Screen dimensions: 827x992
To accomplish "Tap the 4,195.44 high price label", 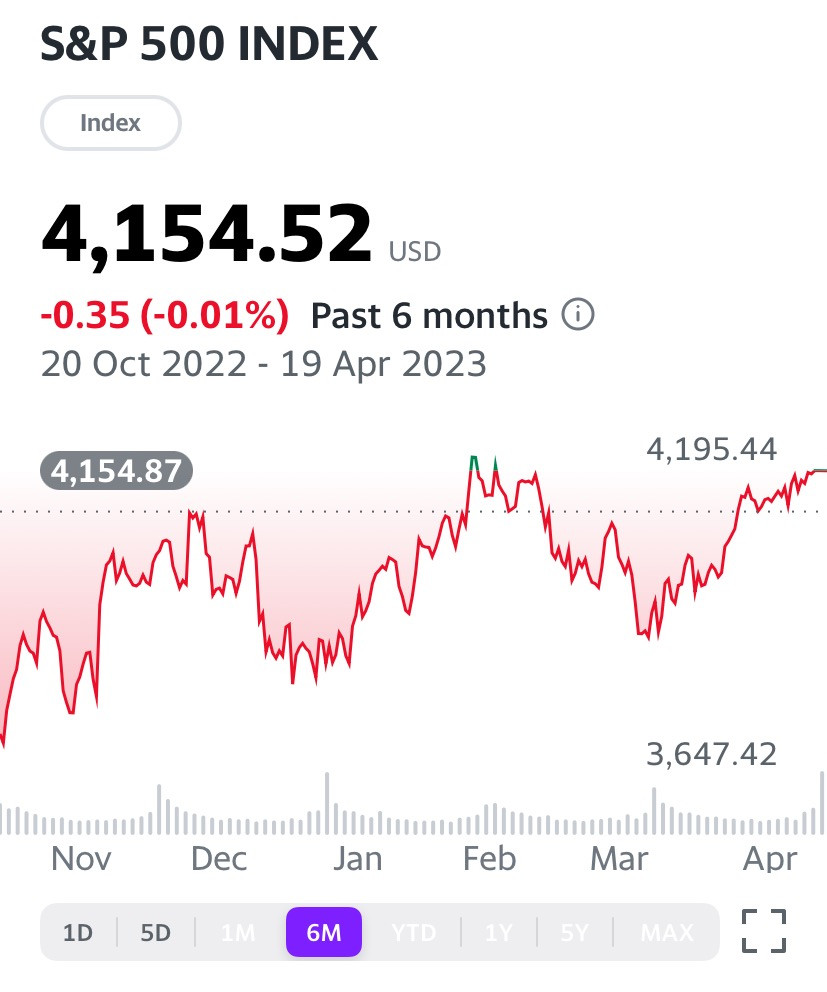I will pyautogui.click(x=711, y=450).
